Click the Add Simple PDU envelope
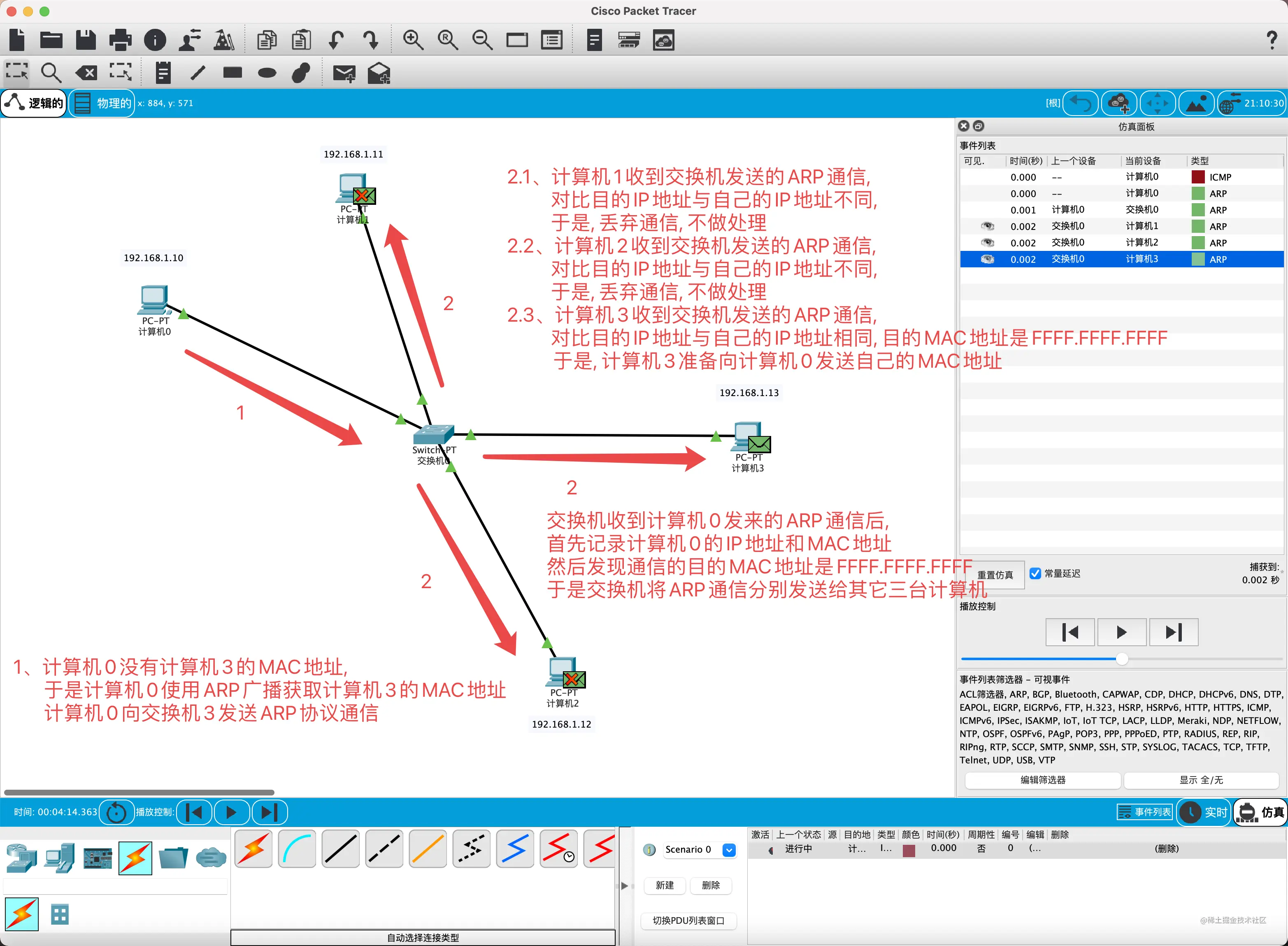Screen dimensions: 1288x946 (x=344, y=73)
